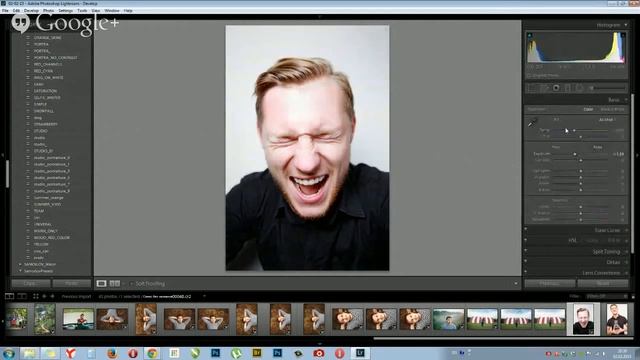Image resolution: width=640 pixels, height=360 pixels.
Task: Open uTorrent from the taskbar
Action: pos(236,353)
